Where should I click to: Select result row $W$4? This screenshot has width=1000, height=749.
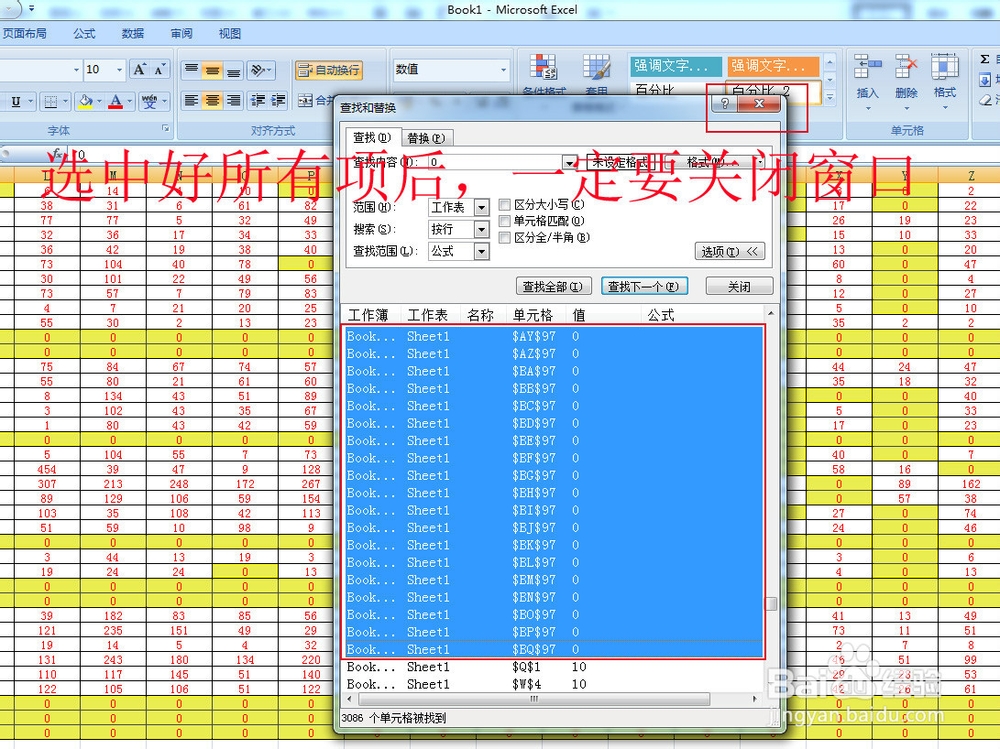coord(553,684)
